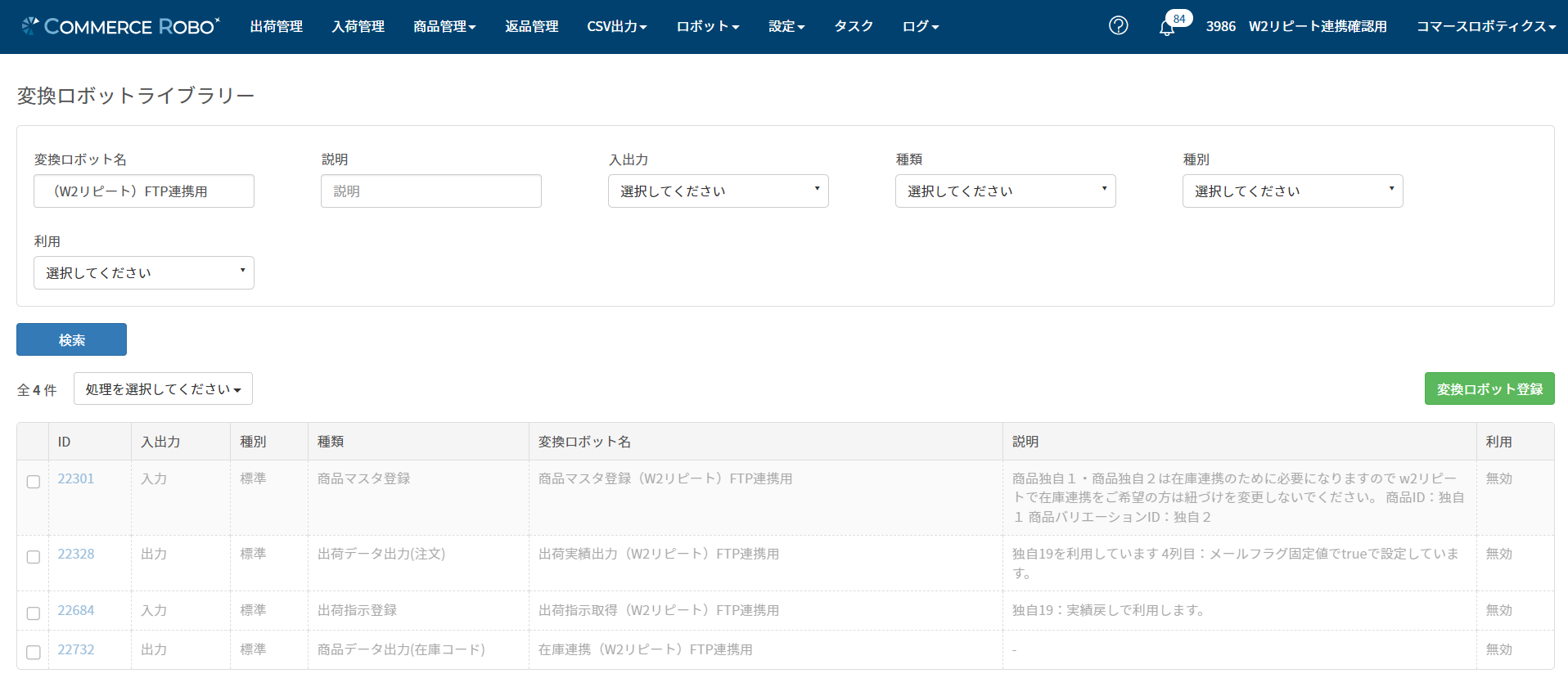The height and width of the screenshot is (696, 1568).
Task: Click 商品データ出力(在庫コード) type cell
Action: coord(401,649)
